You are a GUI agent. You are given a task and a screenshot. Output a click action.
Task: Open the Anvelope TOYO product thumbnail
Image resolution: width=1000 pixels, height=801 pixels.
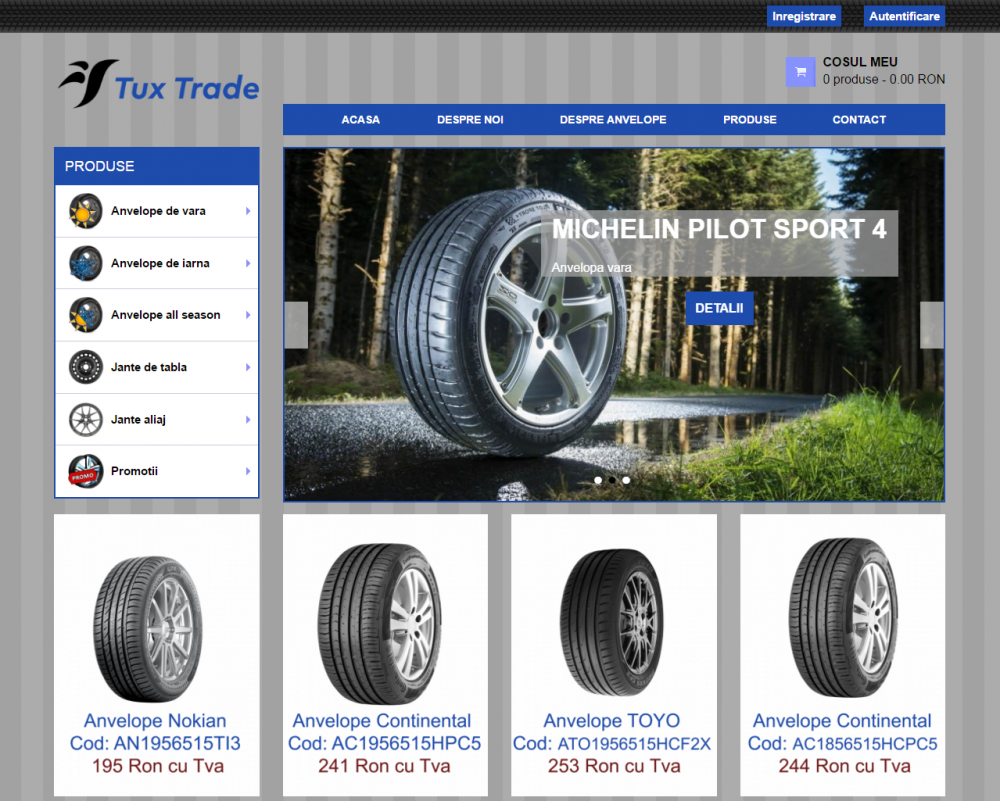pos(612,620)
